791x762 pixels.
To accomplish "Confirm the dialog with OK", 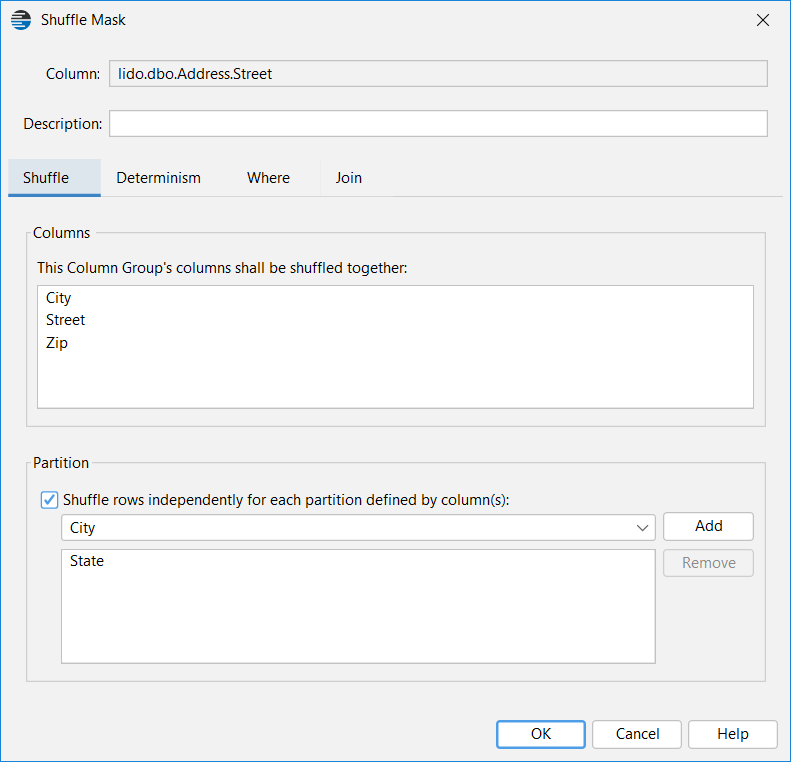I will click(x=541, y=734).
